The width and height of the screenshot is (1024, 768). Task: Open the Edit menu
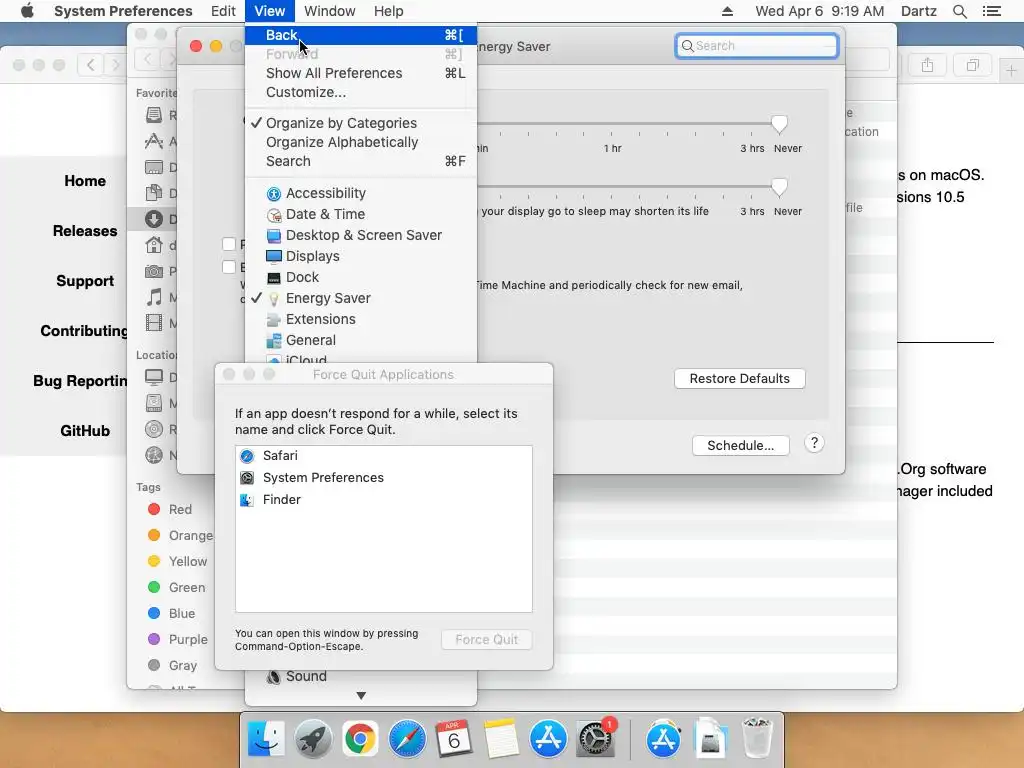[x=223, y=11]
